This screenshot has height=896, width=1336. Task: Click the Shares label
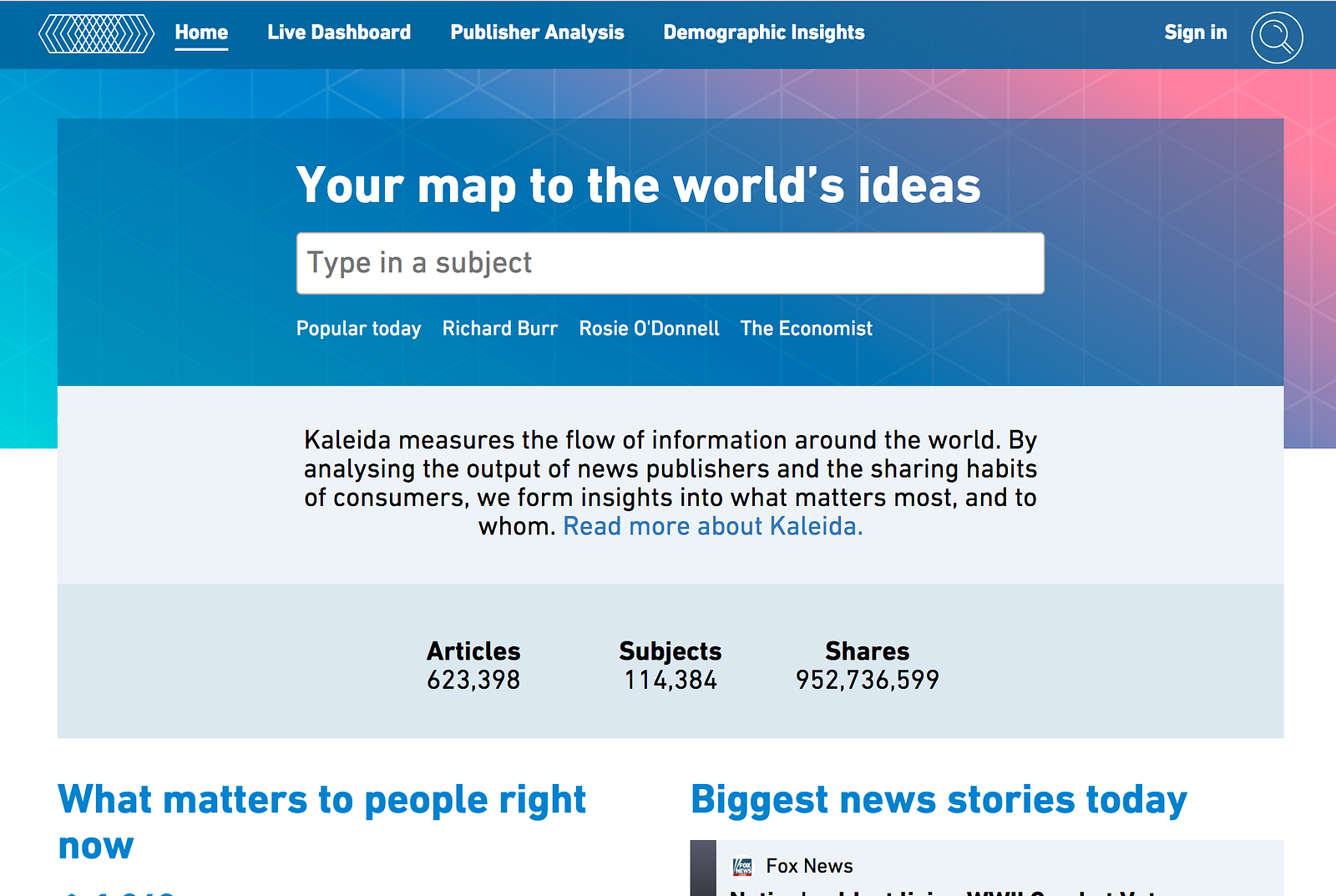click(868, 651)
